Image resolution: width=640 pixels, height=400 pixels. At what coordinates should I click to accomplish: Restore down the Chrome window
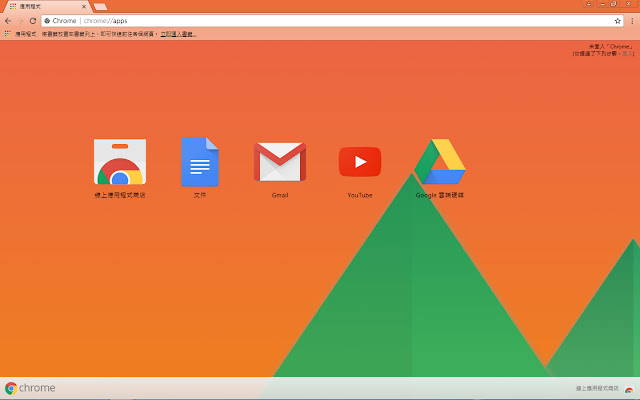tap(613, 4)
